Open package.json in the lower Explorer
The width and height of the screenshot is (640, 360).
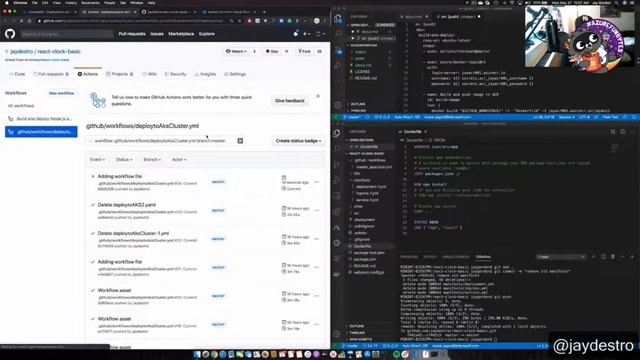(364, 259)
